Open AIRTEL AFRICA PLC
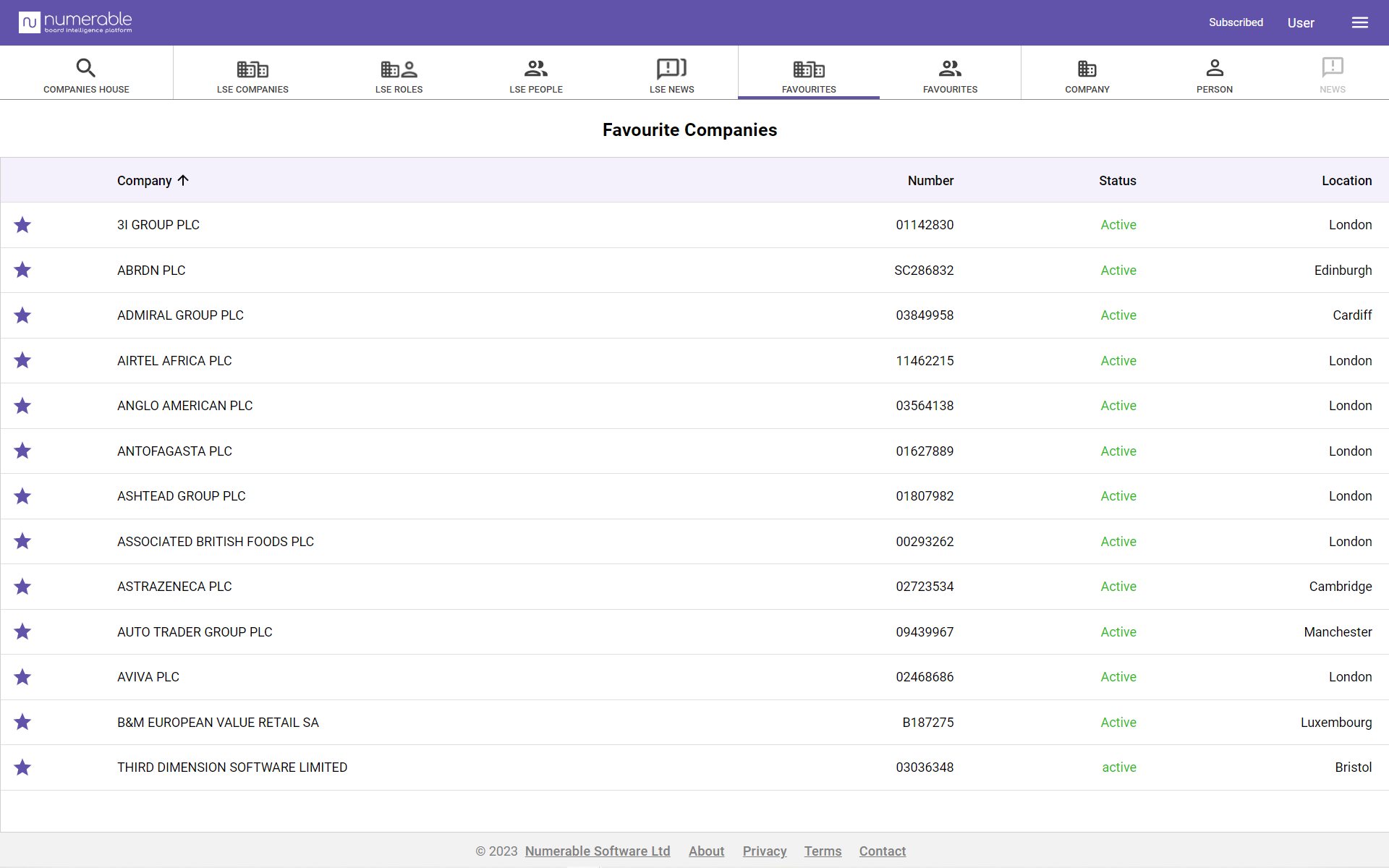1389x868 pixels. [x=174, y=361]
